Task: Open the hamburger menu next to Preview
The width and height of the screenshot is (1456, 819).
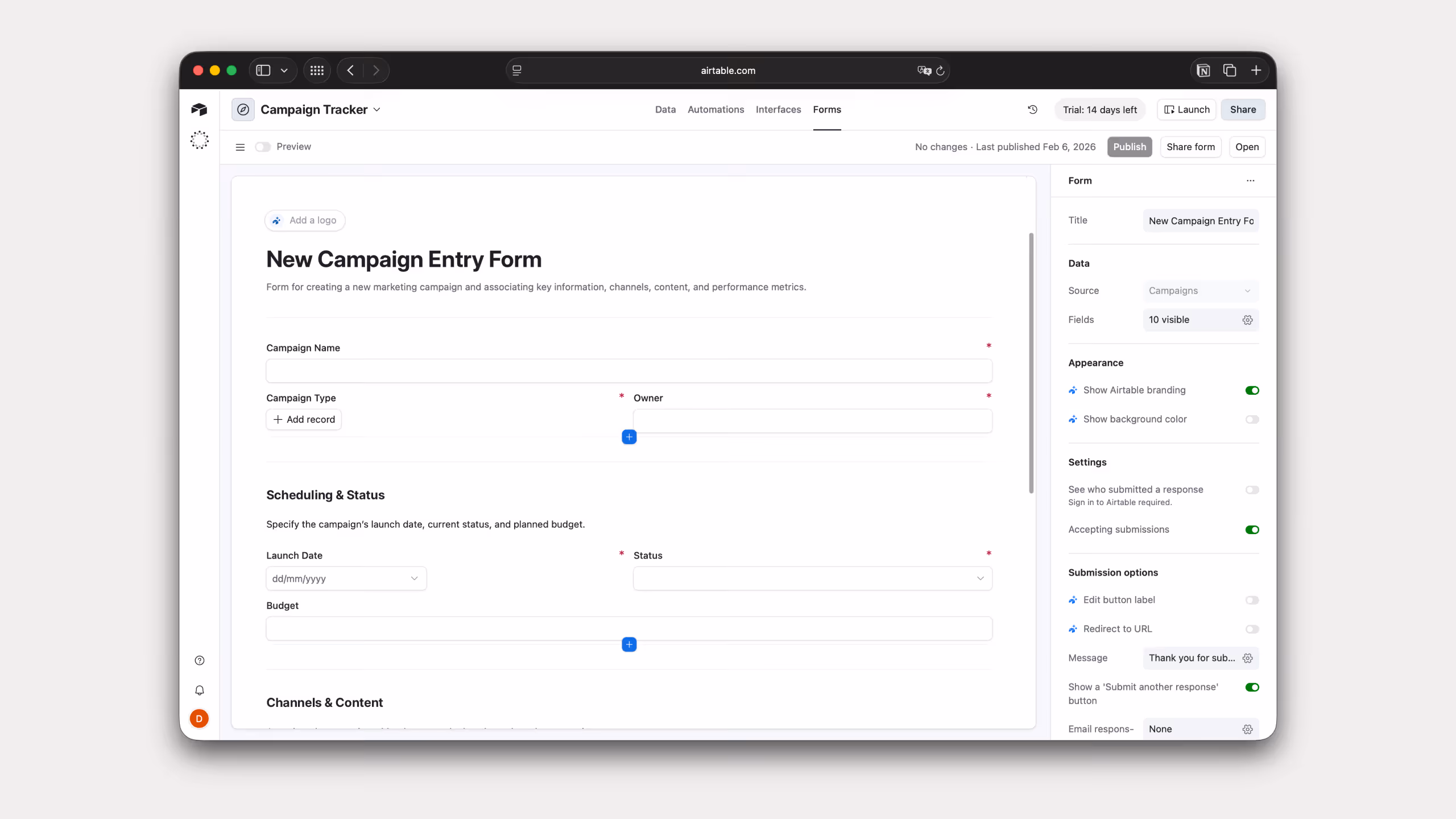Action: point(239,147)
